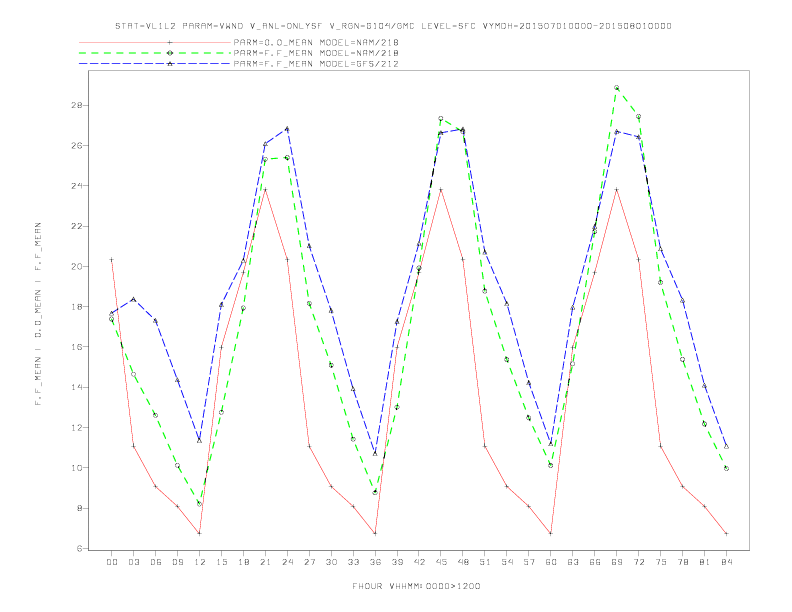This screenshot has width=792, height=612.
Task: Click y-axis tick label 24
Action: 77,186
